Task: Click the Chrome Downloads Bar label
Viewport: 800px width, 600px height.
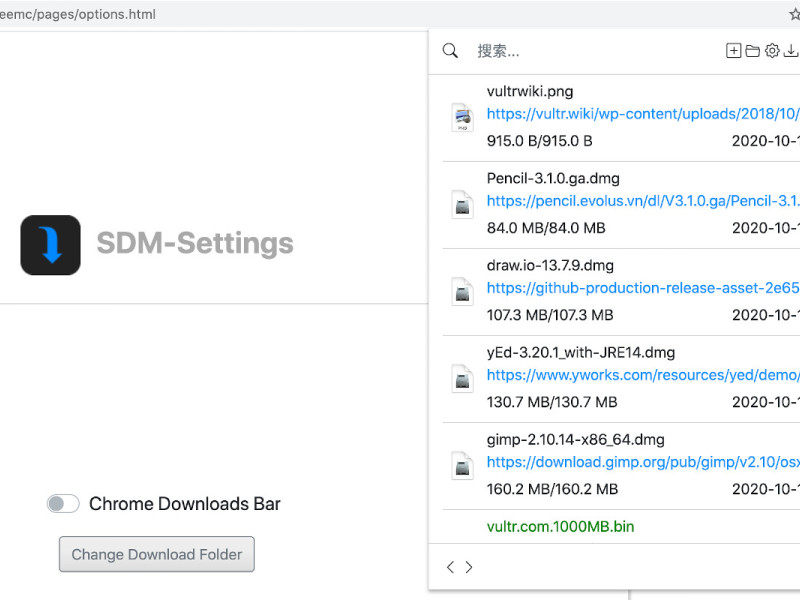Action: coord(185,504)
